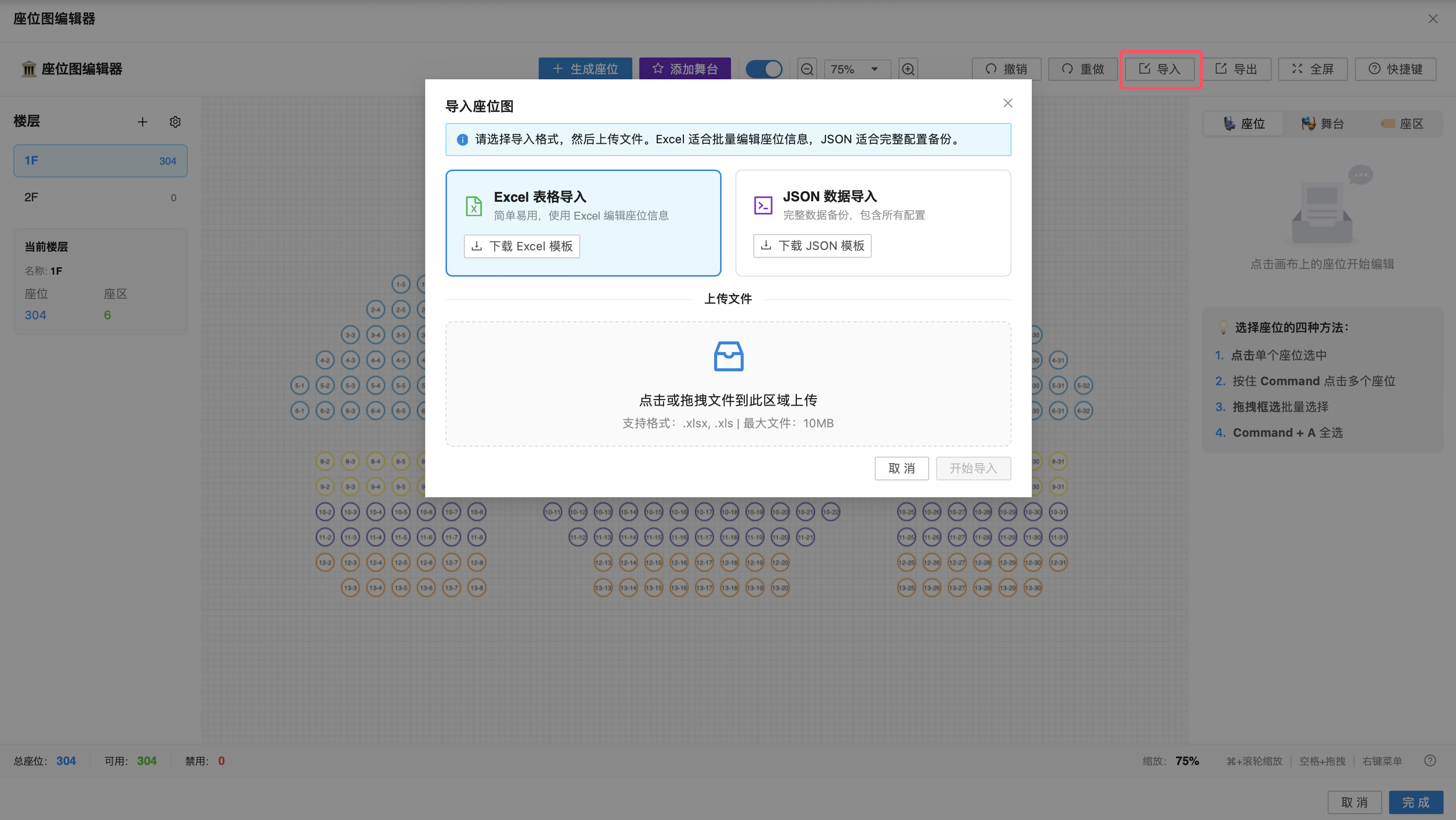The height and width of the screenshot is (820, 1456).
Task: Click the upload inbox icon
Action: (x=728, y=356)
